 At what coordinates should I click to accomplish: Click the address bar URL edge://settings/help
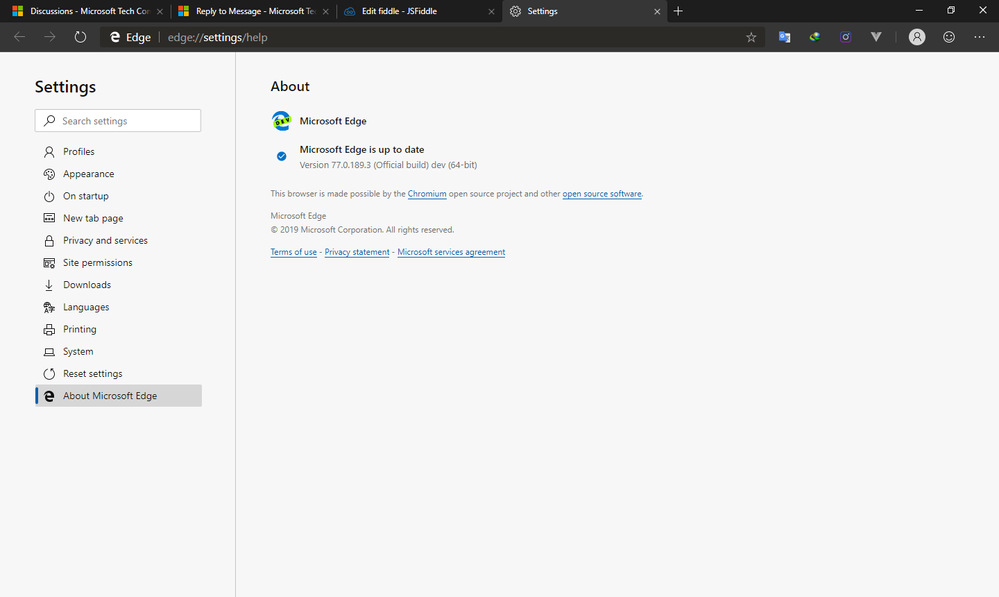[x=217, y=37]
